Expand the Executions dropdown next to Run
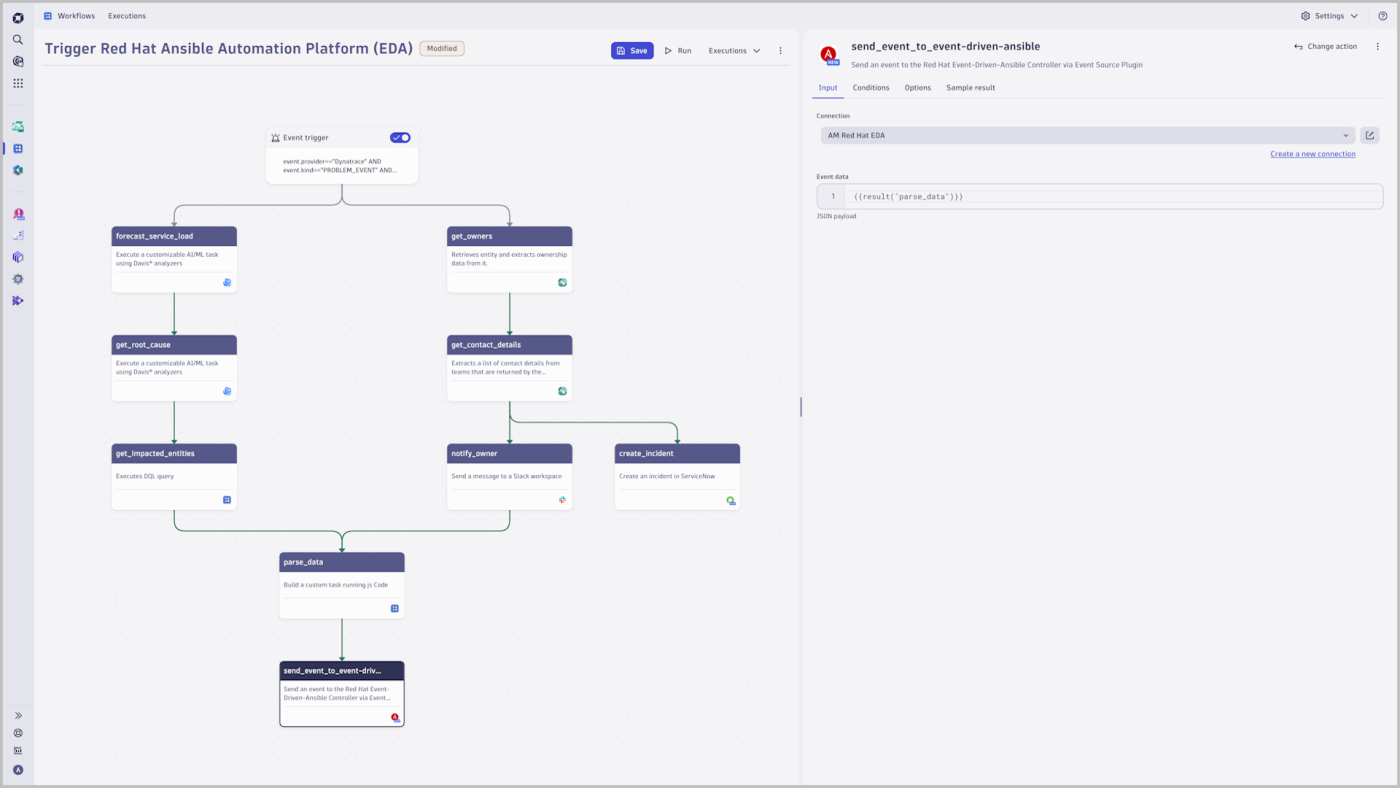This screenshot has width=1400, height=788. (x=734, y=49)
